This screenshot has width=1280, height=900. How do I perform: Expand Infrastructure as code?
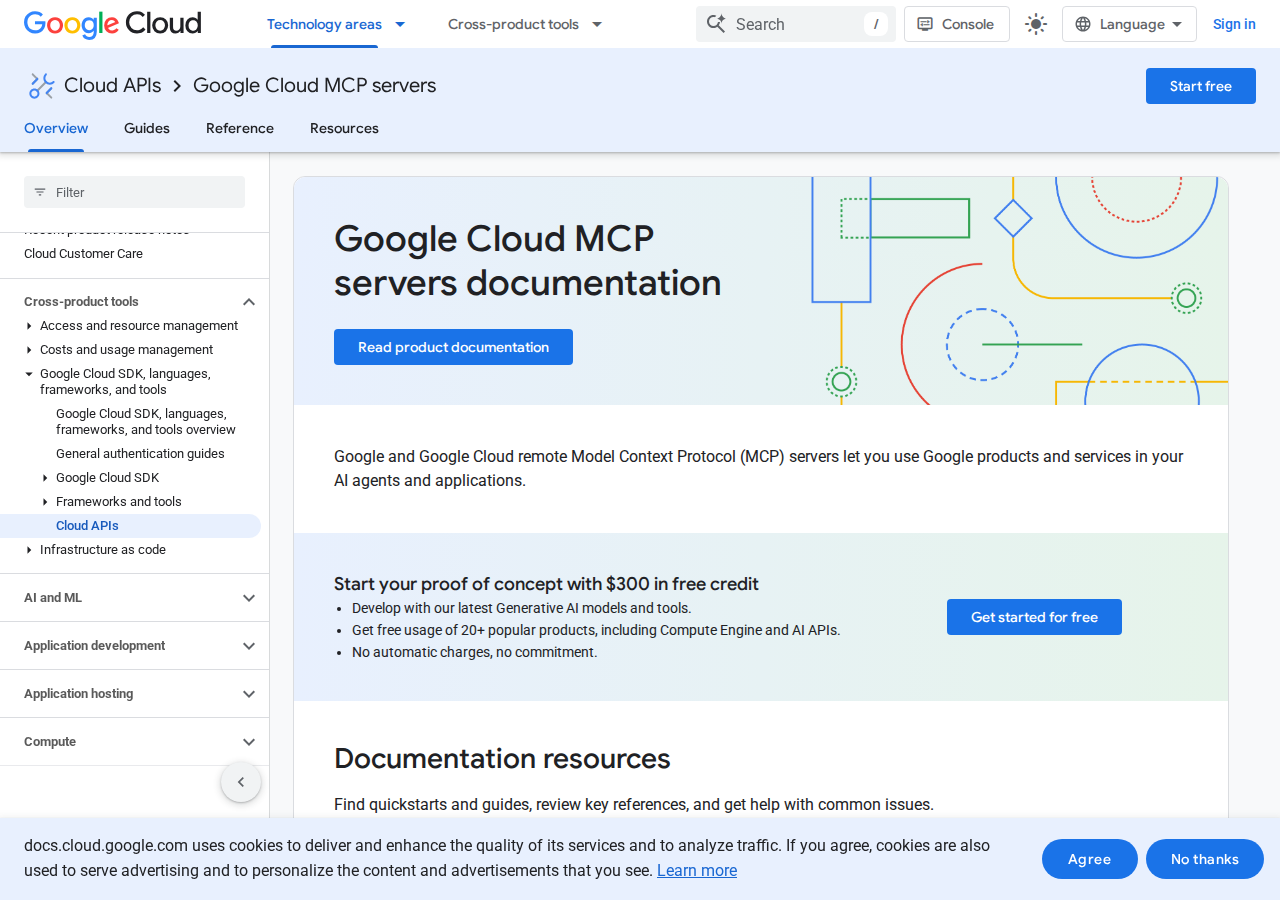point(29,550)
